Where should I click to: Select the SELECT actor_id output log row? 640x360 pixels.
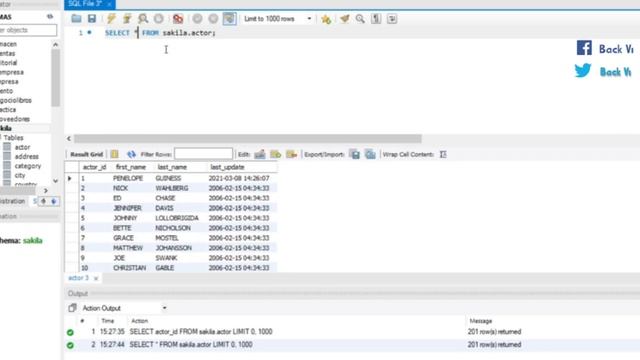(x=351, y=332)
